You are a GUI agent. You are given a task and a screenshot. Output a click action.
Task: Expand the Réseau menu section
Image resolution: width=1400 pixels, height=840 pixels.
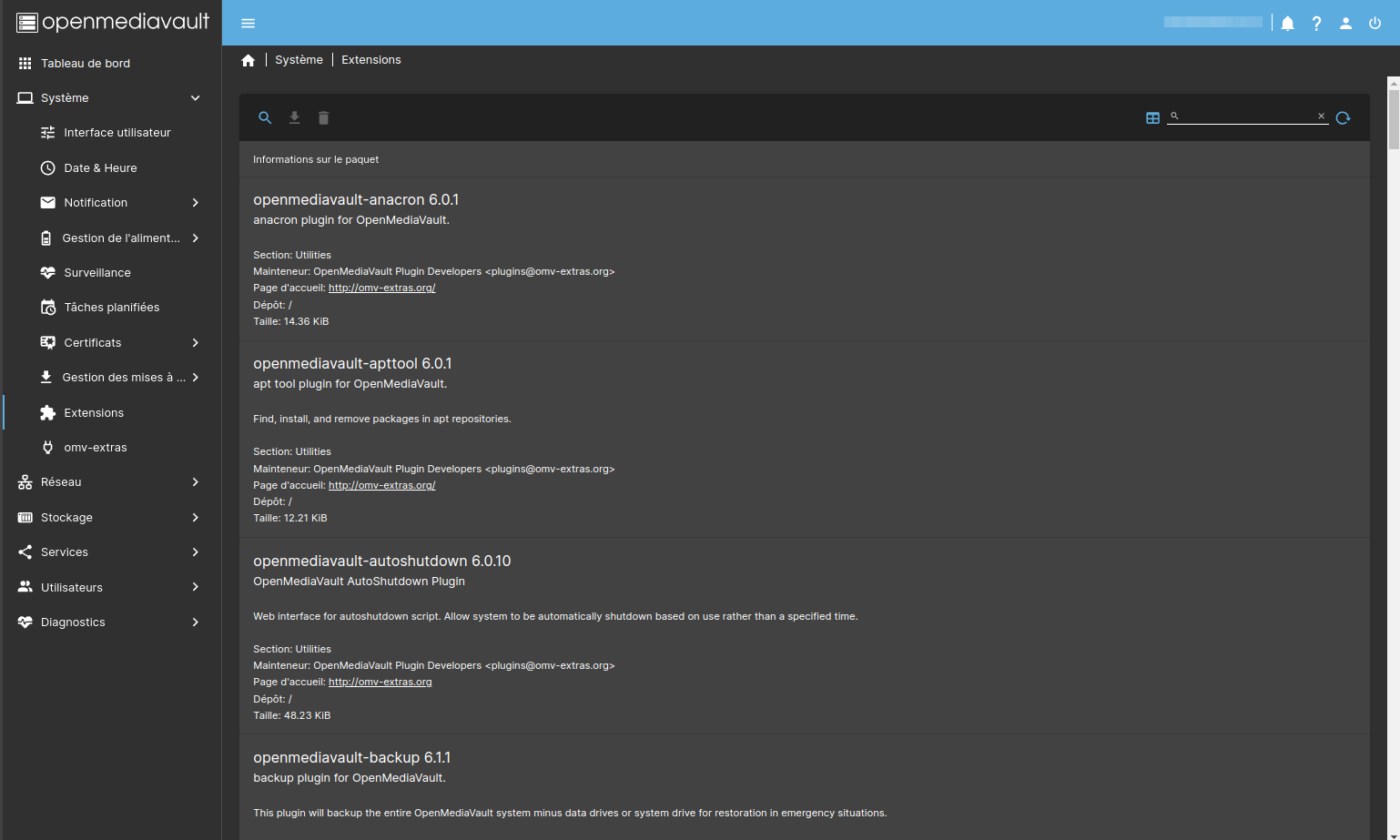coord(195,482)
